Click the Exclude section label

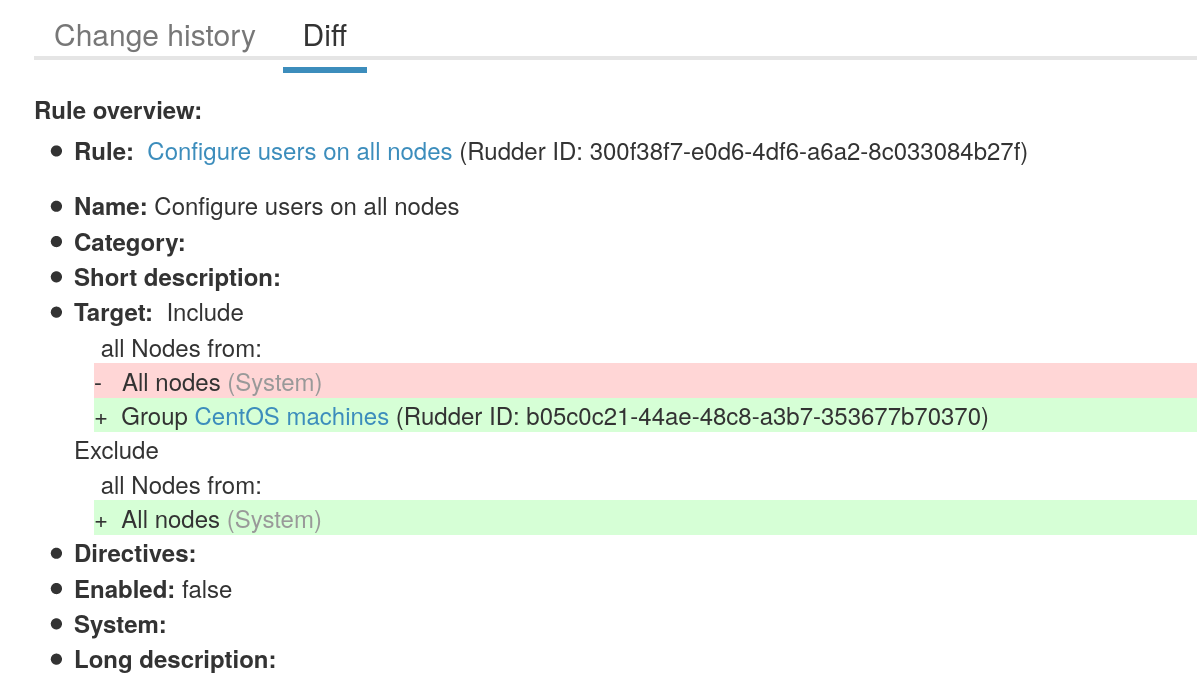(115, 450)
